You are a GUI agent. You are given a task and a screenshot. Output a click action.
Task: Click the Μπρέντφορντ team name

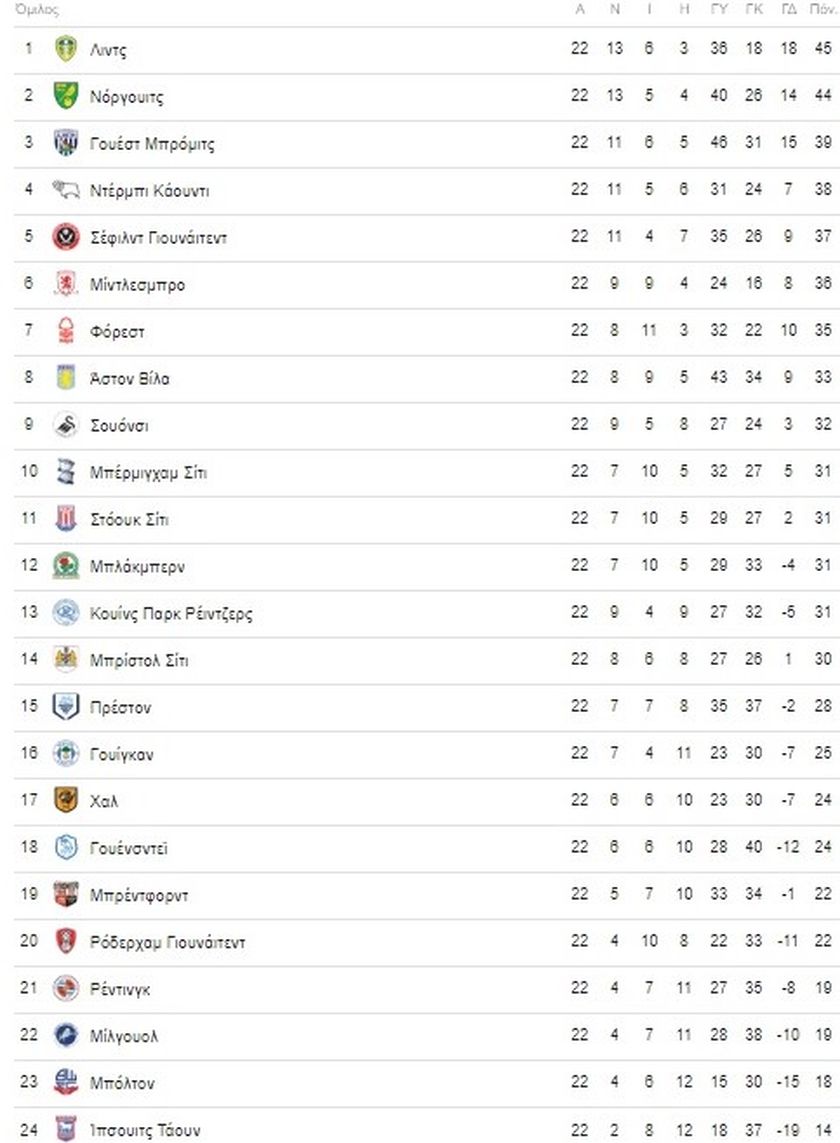tap(139, 894)
